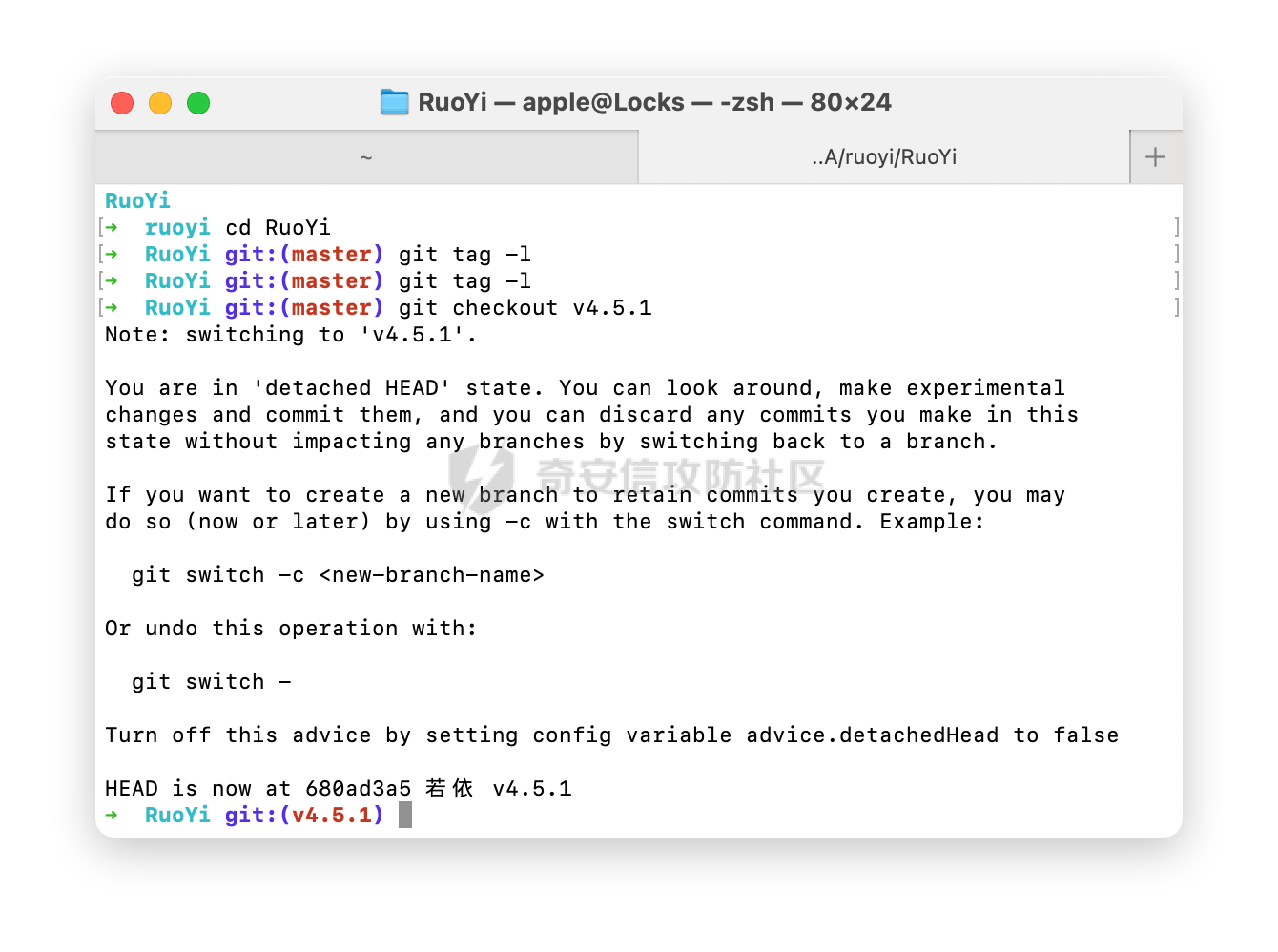Select the '..A/ruoyi/RuoYi' tab
Image resolution: width=1278 pixels, height=952 pixels.
883,157
